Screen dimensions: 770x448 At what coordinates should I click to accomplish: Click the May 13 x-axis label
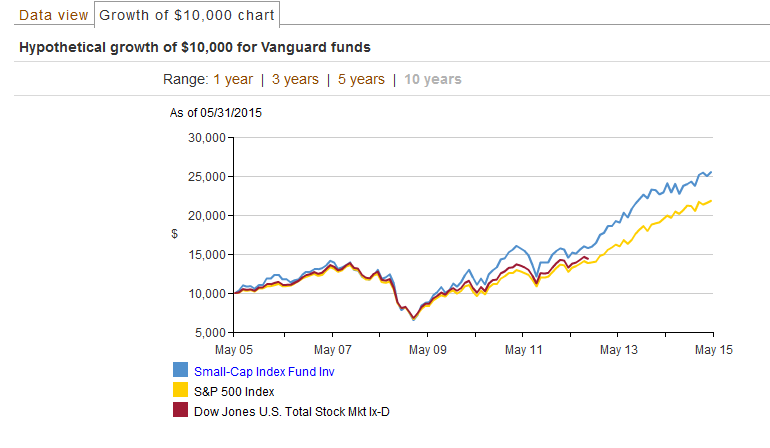618,350
